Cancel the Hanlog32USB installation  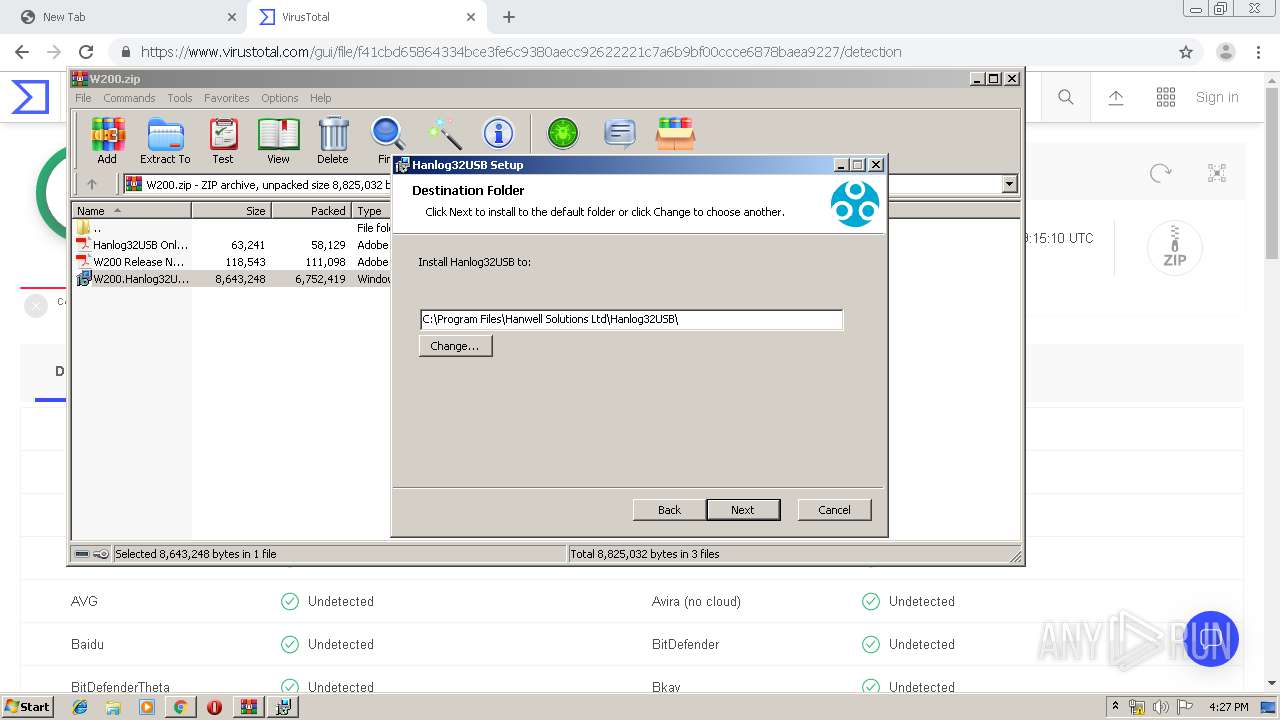click(834, 510)
